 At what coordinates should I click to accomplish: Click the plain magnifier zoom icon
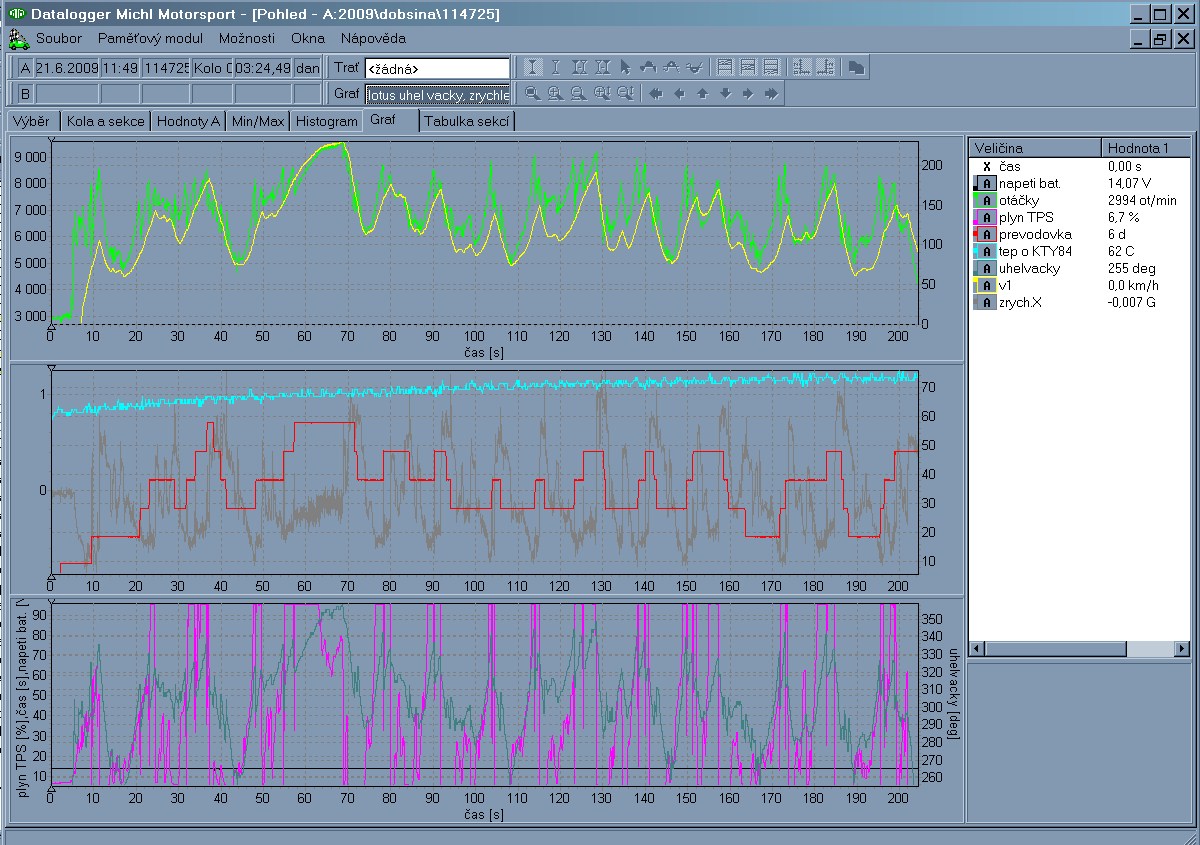tap(534, 94)
